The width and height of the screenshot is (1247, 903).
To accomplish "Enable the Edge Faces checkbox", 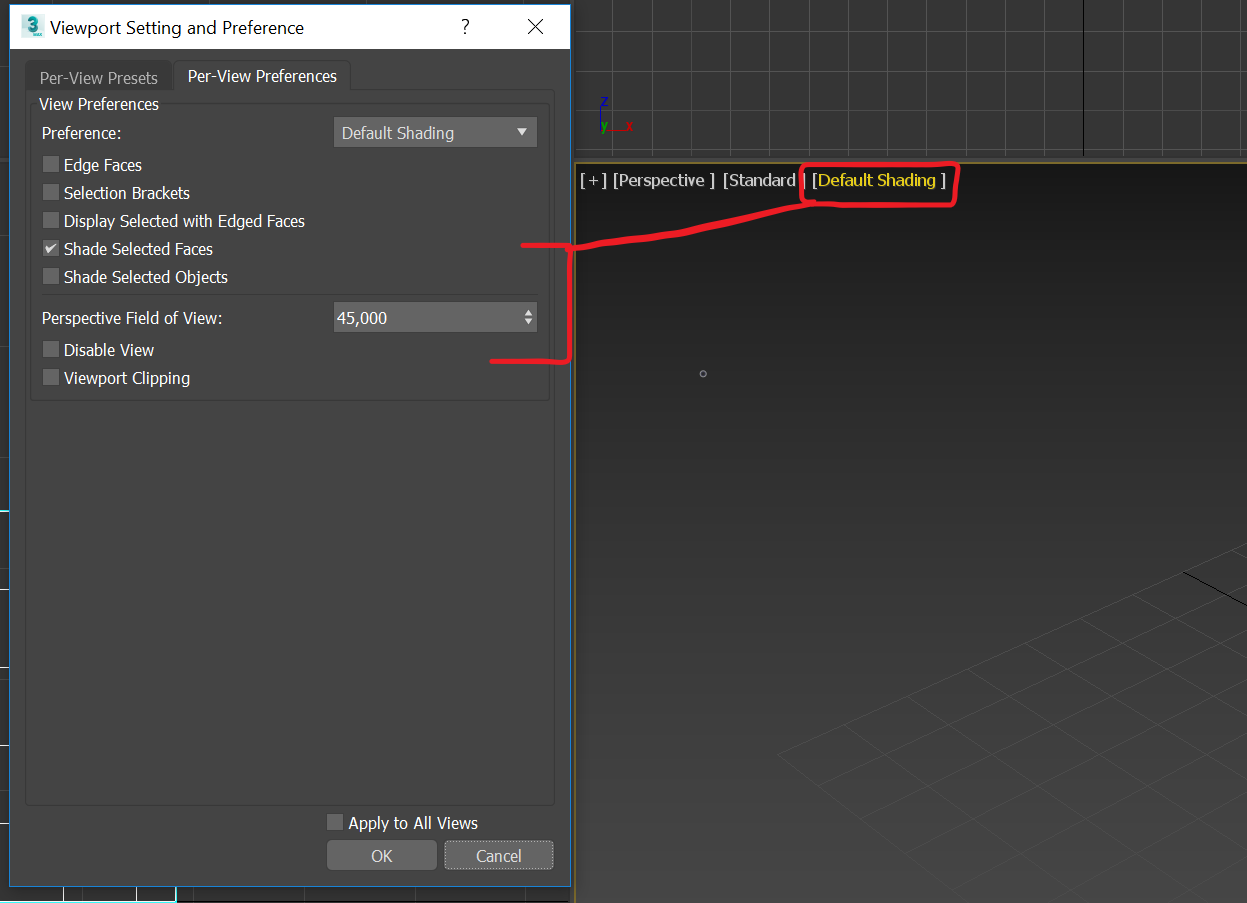I will 51,165.
